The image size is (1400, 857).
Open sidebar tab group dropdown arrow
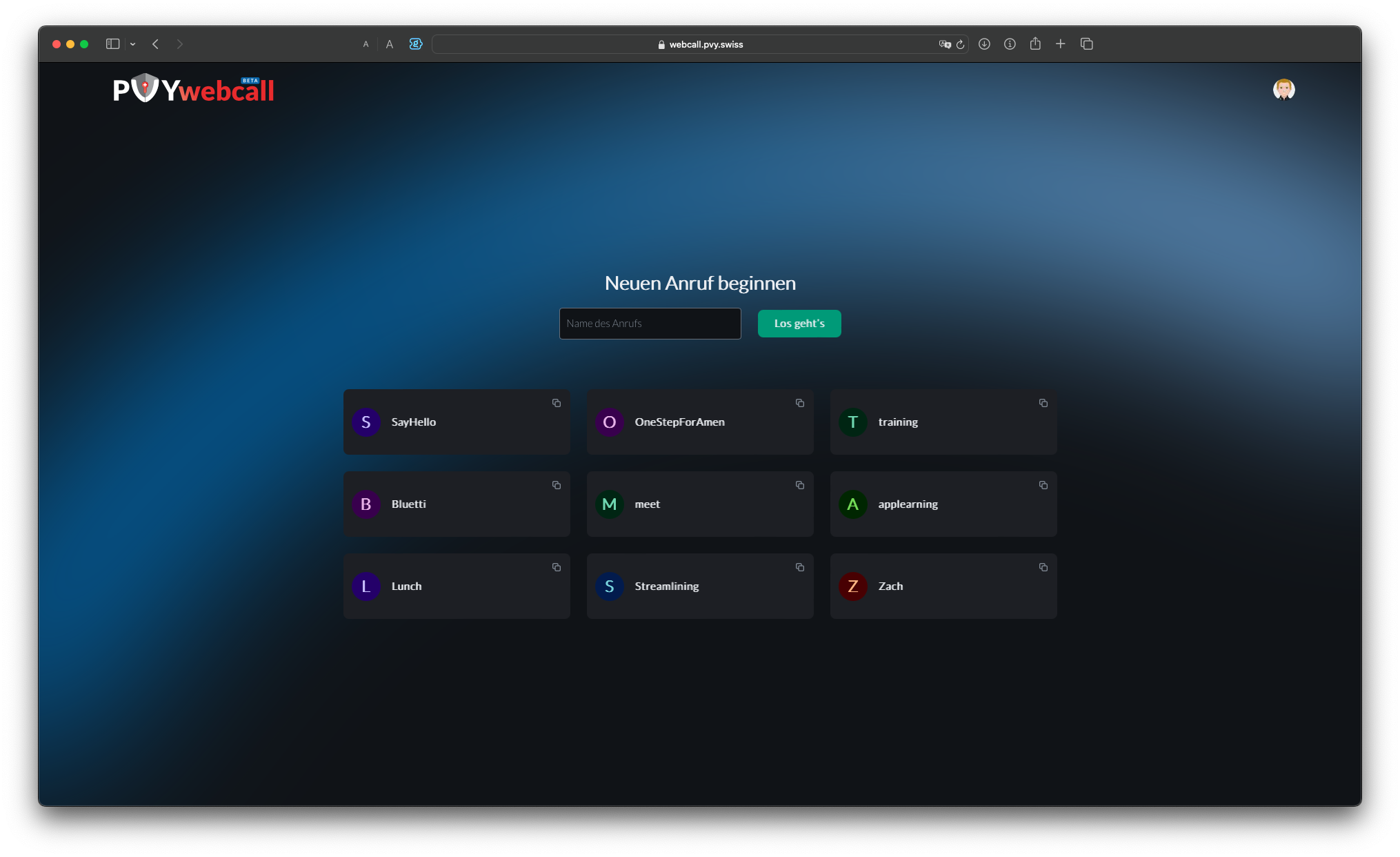click(x=132, y=44)
